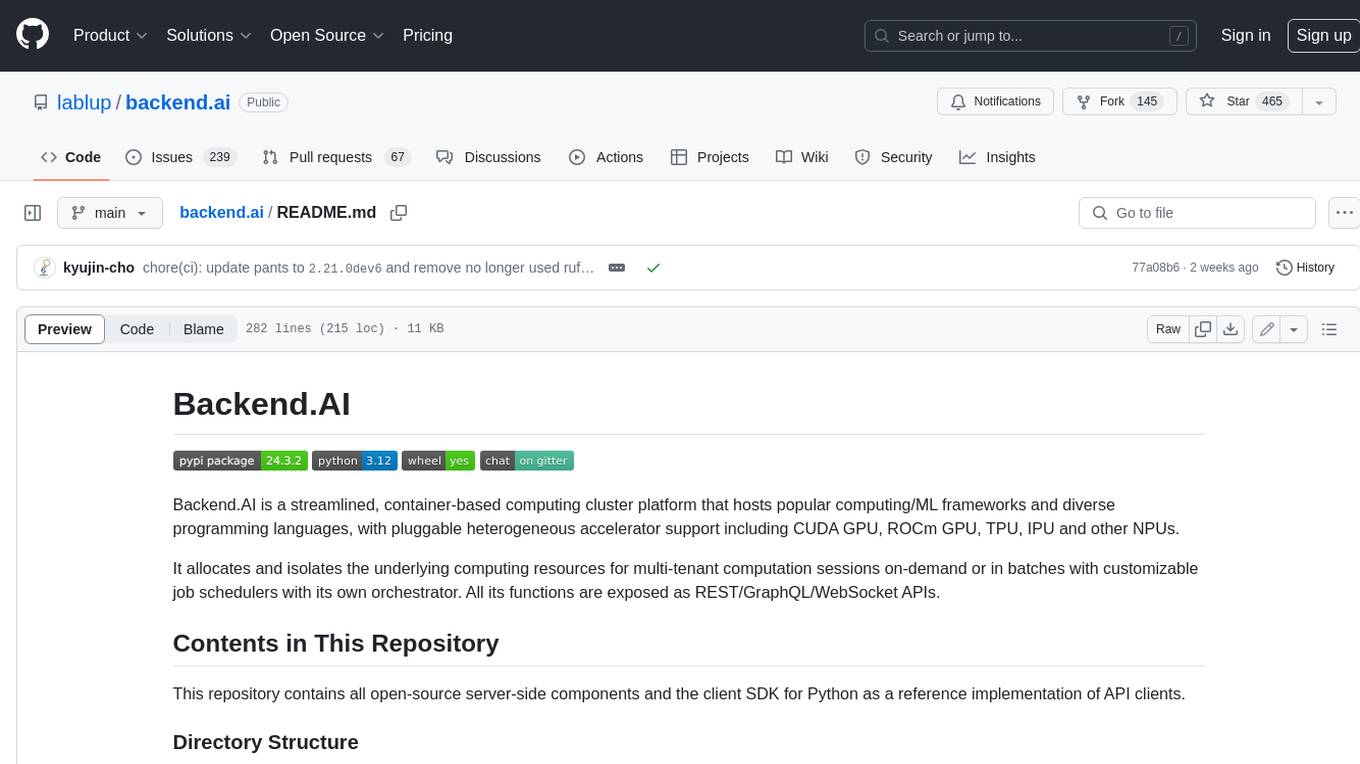Screen dimensions: 1360x764
Task: Expand the Solutions menu
Action: pos(209,35)
